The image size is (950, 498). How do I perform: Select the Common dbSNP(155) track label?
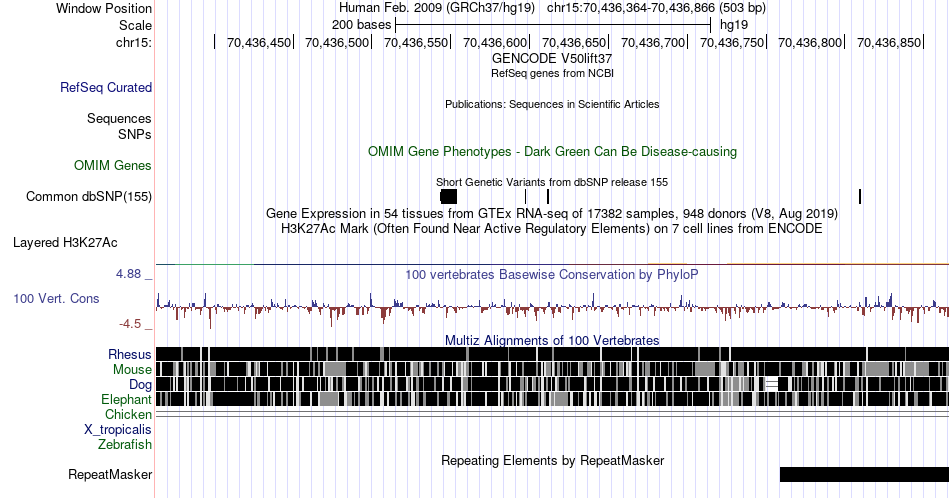point(89,196)
